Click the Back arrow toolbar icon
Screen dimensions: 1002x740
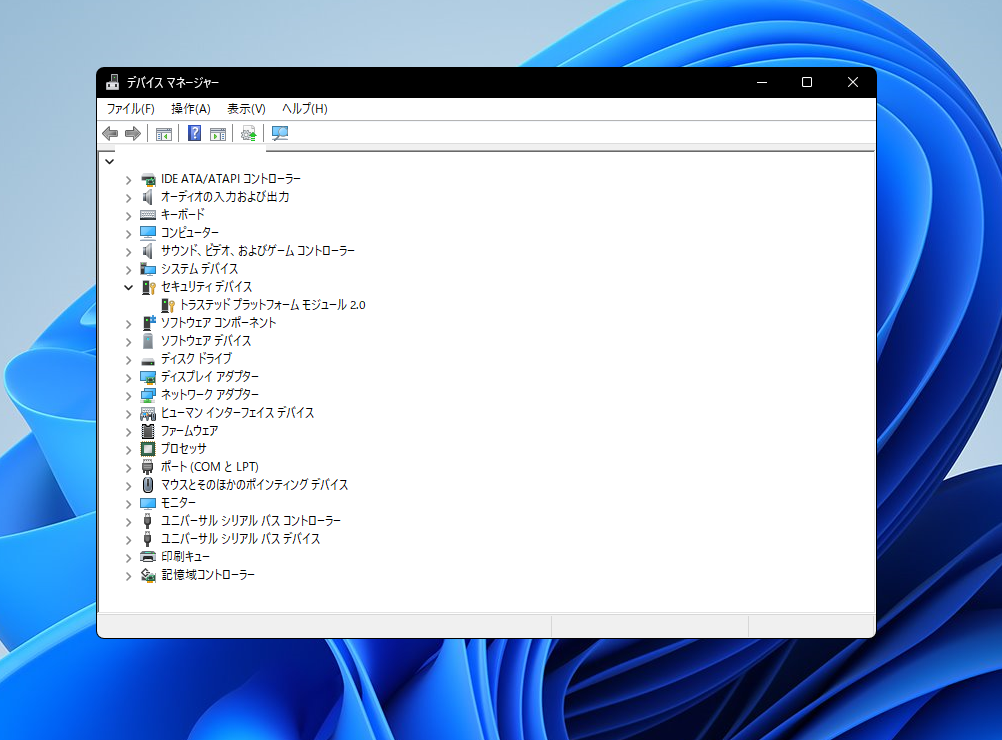110,134
